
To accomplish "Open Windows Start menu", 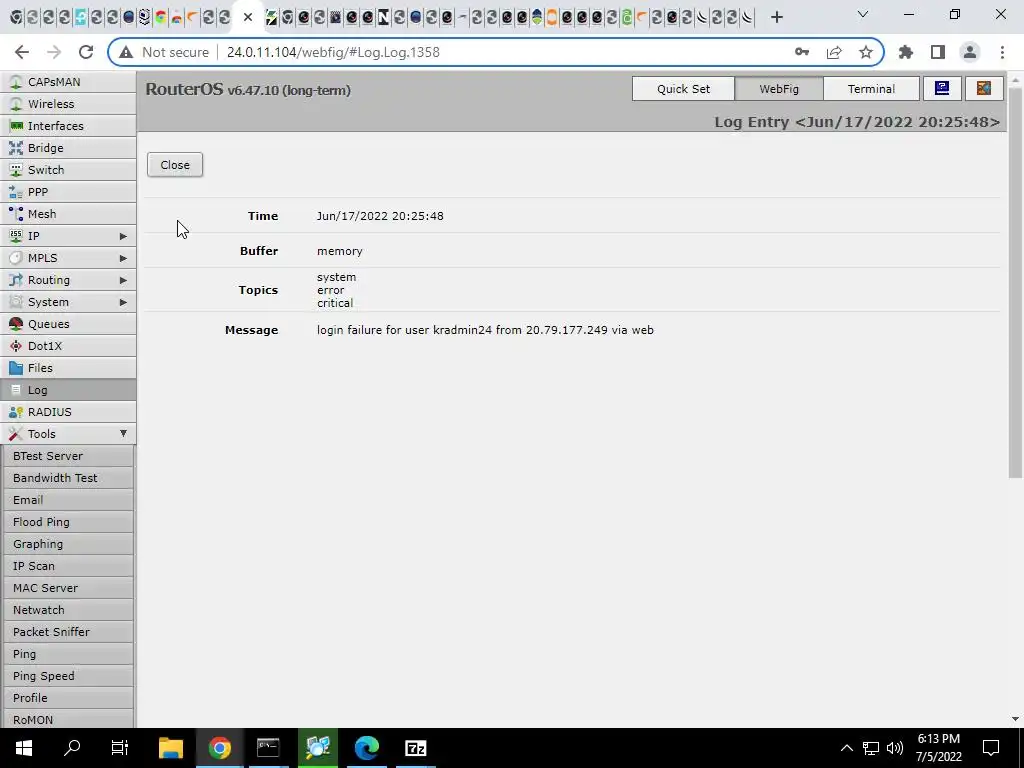I will click(24, 748).
